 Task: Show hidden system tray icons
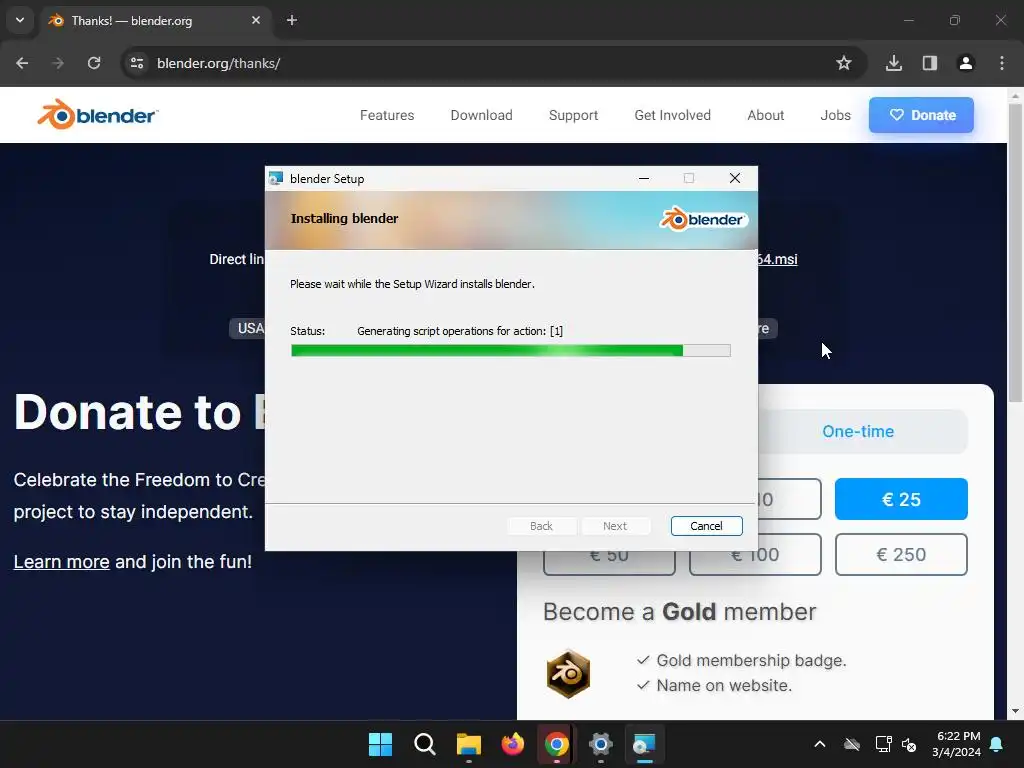(x=820, y=744)
